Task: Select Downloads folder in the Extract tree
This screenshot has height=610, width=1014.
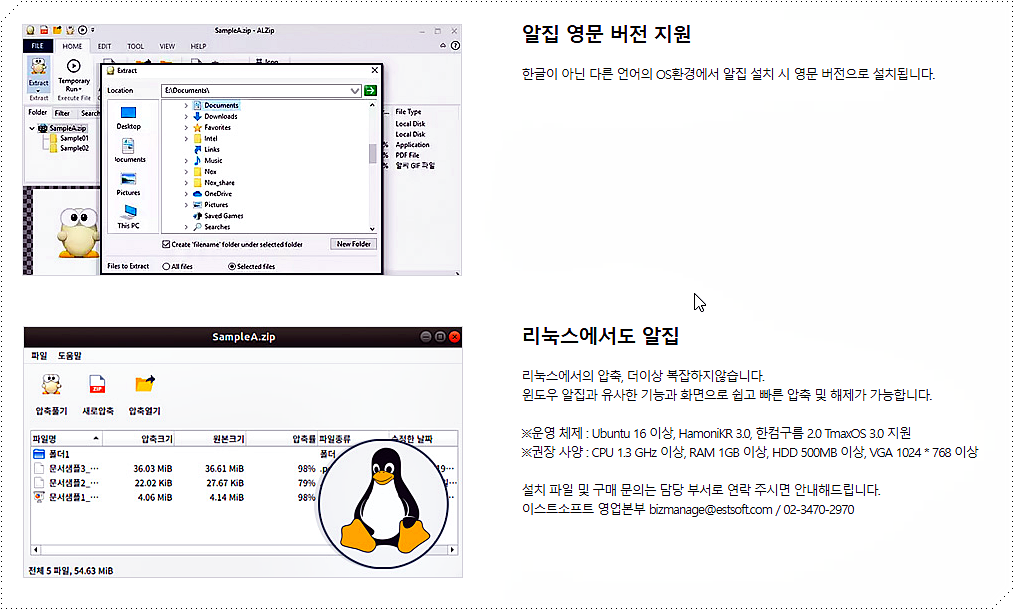Action: coord(215,116)
